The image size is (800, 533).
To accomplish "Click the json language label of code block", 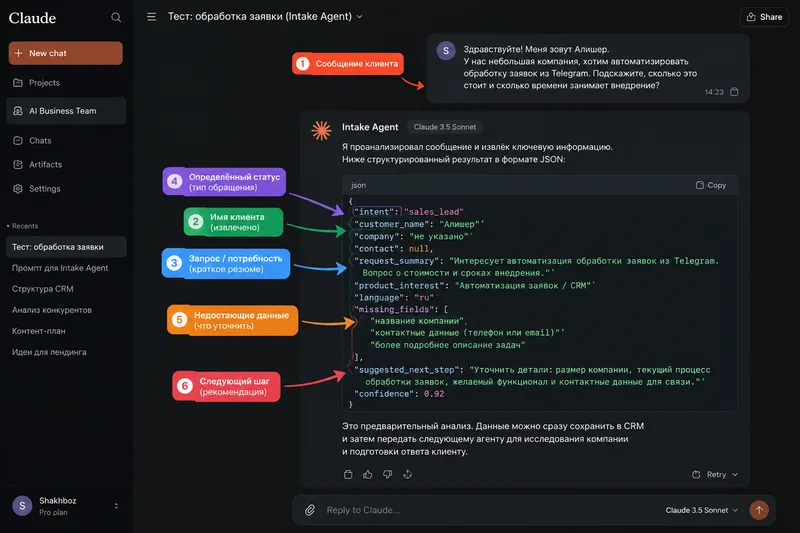I will pyautogui.click(x=358, y=185).
